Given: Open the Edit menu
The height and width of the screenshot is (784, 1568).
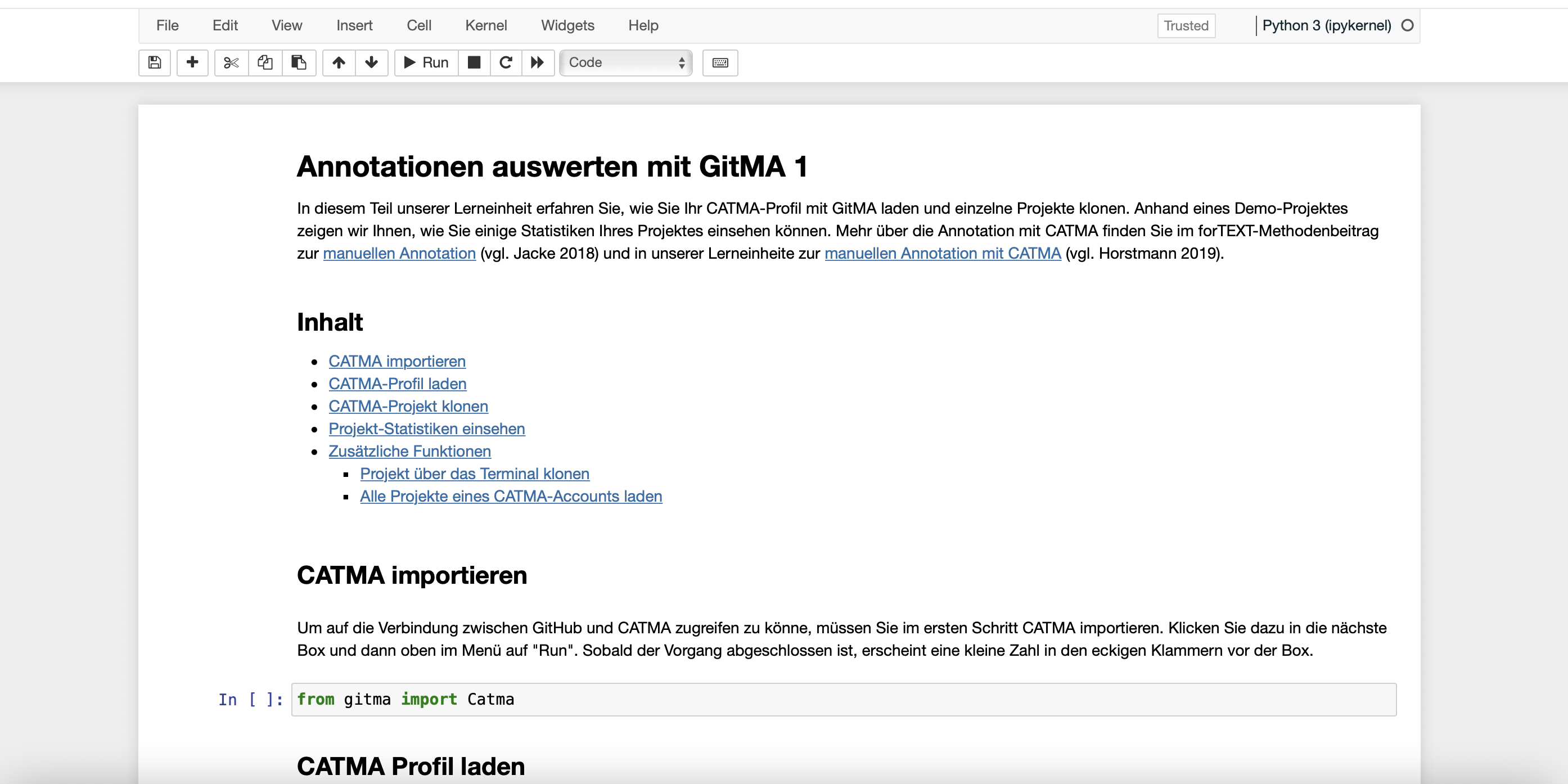Looking at the screenshot, I should [x=225, y=25].
